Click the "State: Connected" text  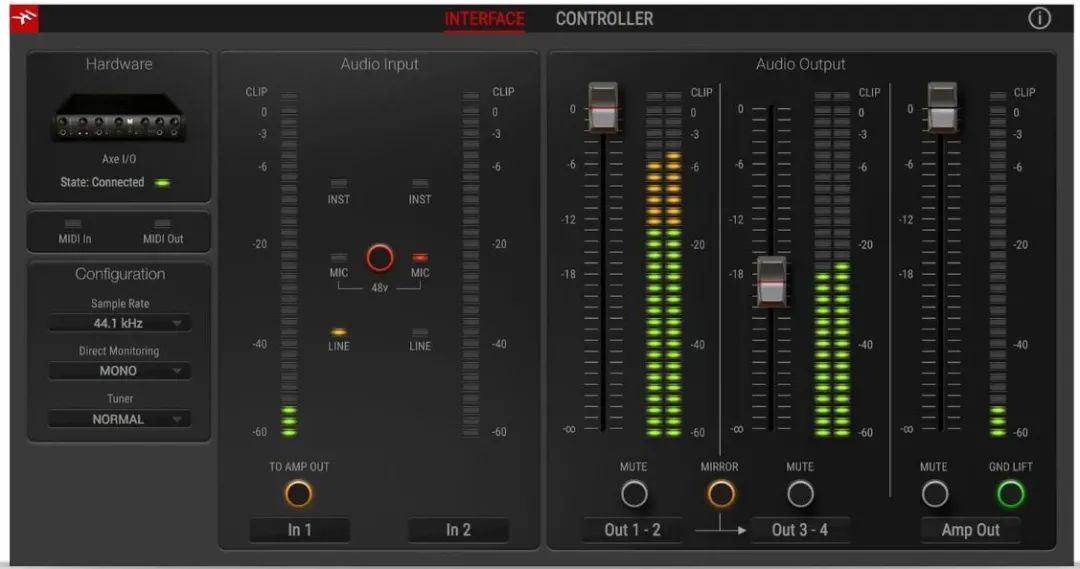(x=102, y=183)
